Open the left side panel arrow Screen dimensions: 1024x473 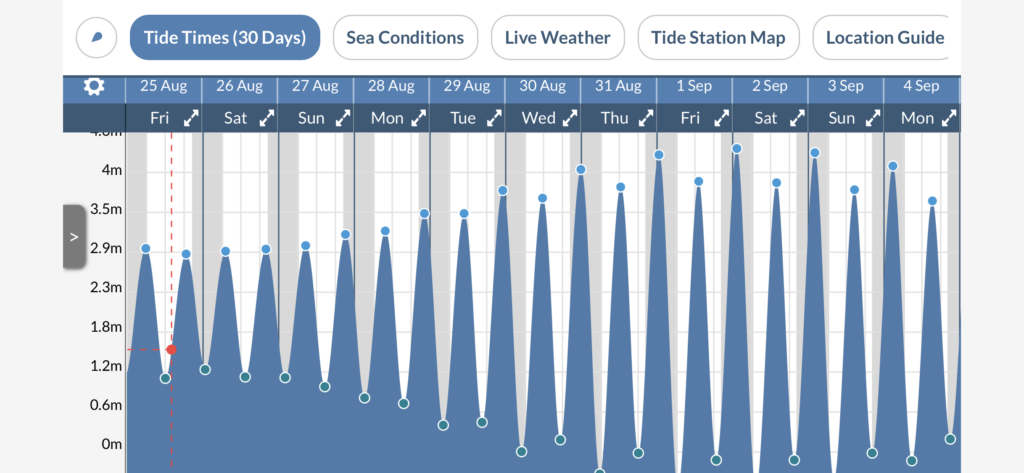tap(74, 237)
